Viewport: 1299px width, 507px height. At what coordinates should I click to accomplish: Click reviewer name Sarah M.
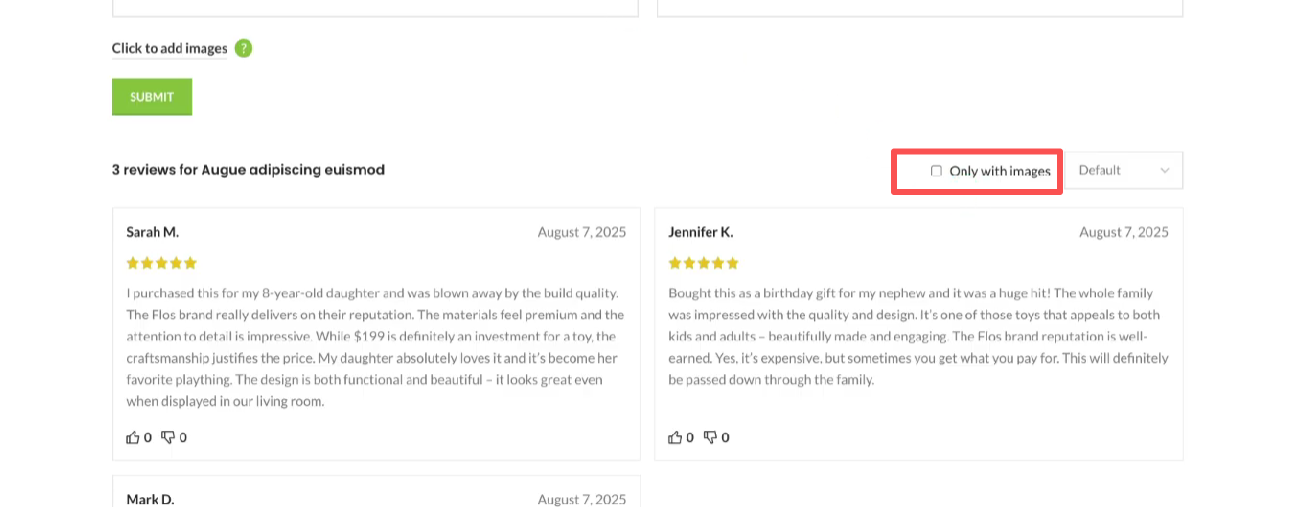(x=153, y=232)
